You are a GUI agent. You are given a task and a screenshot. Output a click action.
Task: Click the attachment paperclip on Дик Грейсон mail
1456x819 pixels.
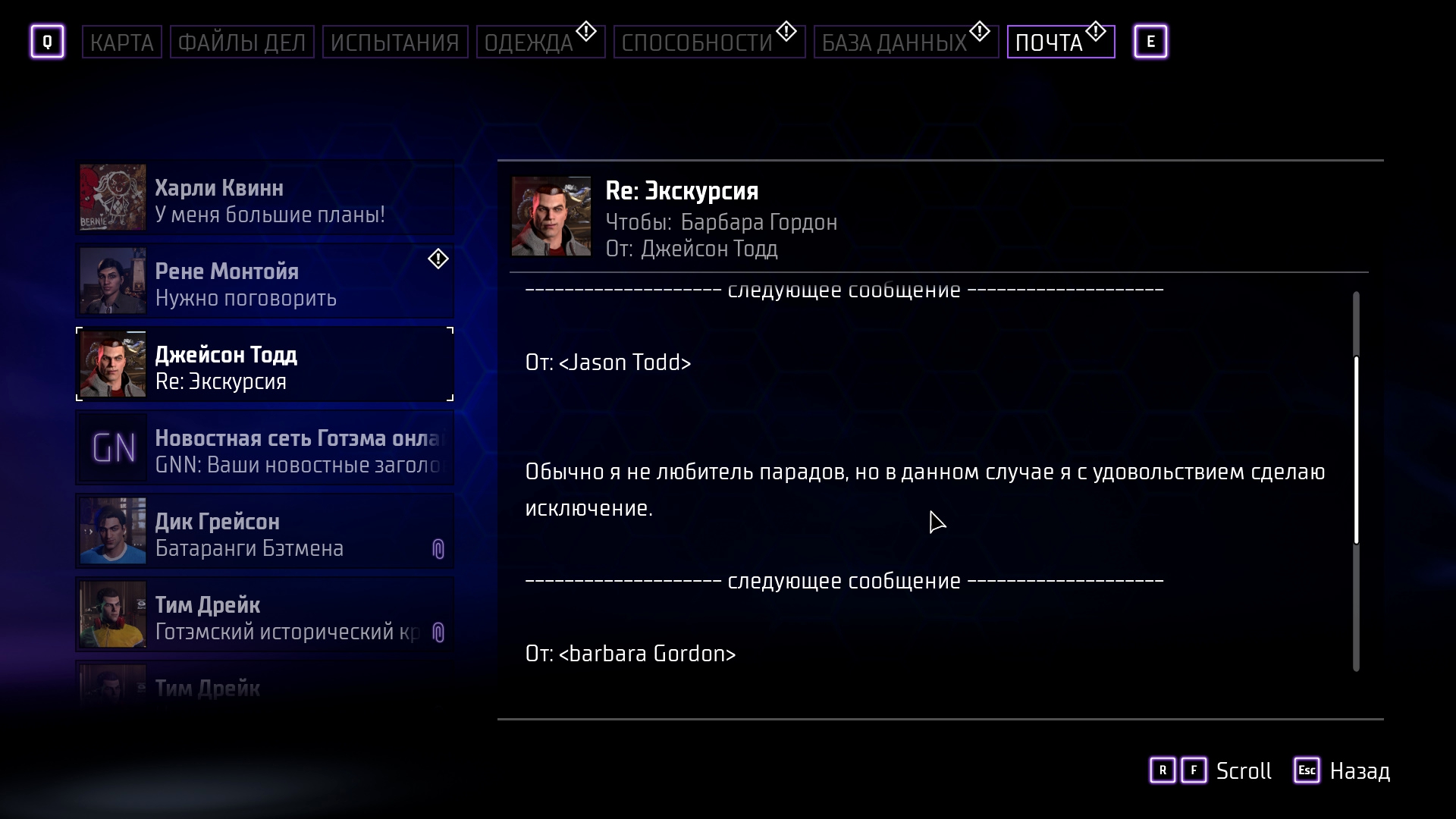pyautogui.click(x=438, y=549)
